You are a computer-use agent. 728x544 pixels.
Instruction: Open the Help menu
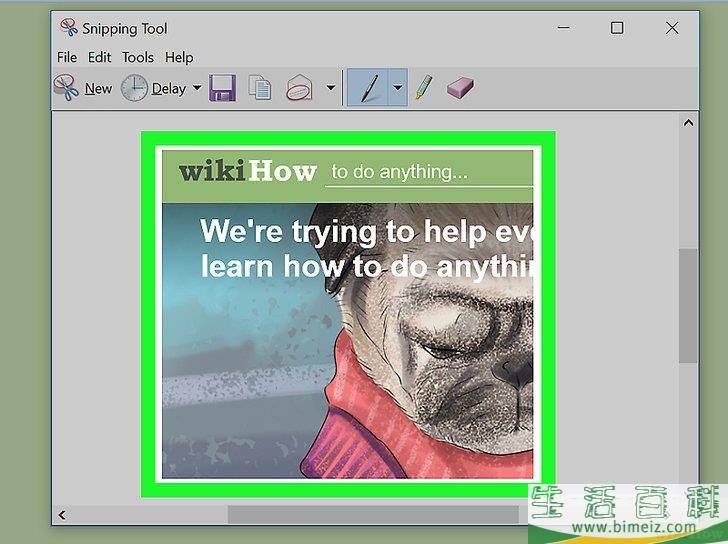(x=179, y=57)
